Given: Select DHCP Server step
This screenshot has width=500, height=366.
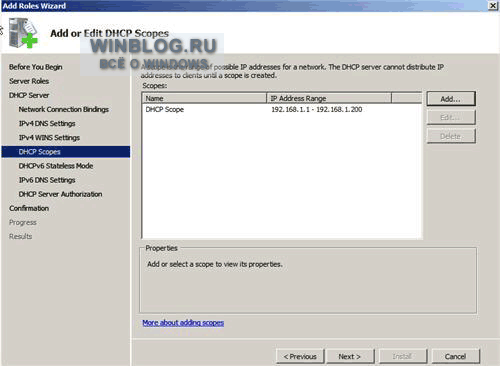Looking at the screenshot, I should [x=29, y=95].
